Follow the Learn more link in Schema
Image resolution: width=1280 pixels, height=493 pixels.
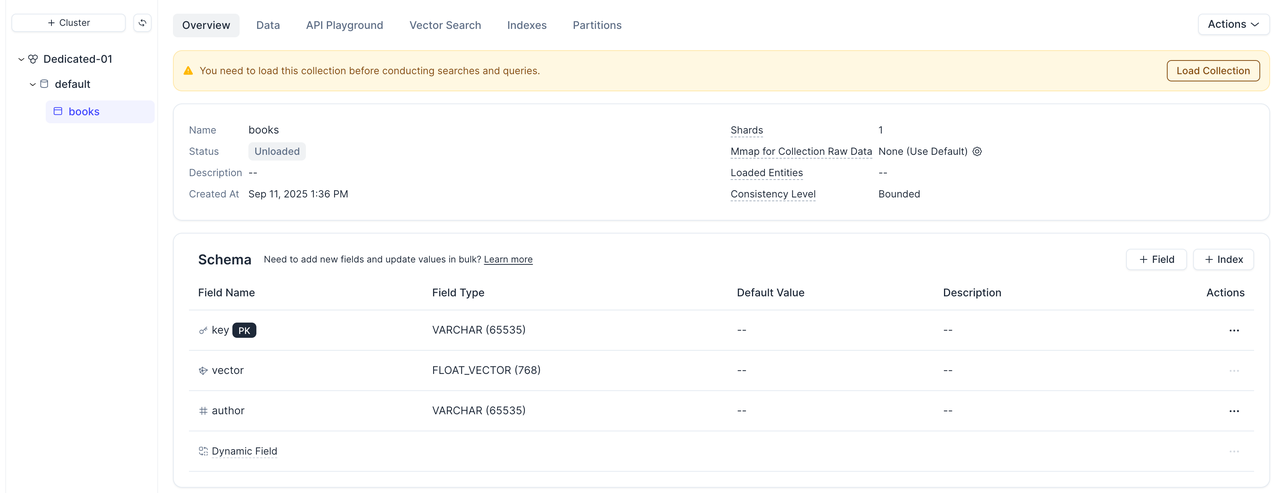tap(508, 260)
